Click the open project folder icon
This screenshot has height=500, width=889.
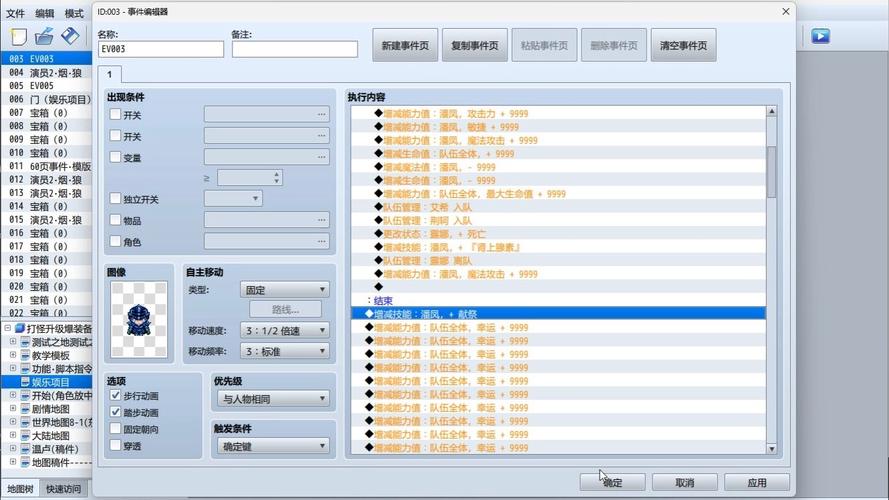[x=44, y=36]
